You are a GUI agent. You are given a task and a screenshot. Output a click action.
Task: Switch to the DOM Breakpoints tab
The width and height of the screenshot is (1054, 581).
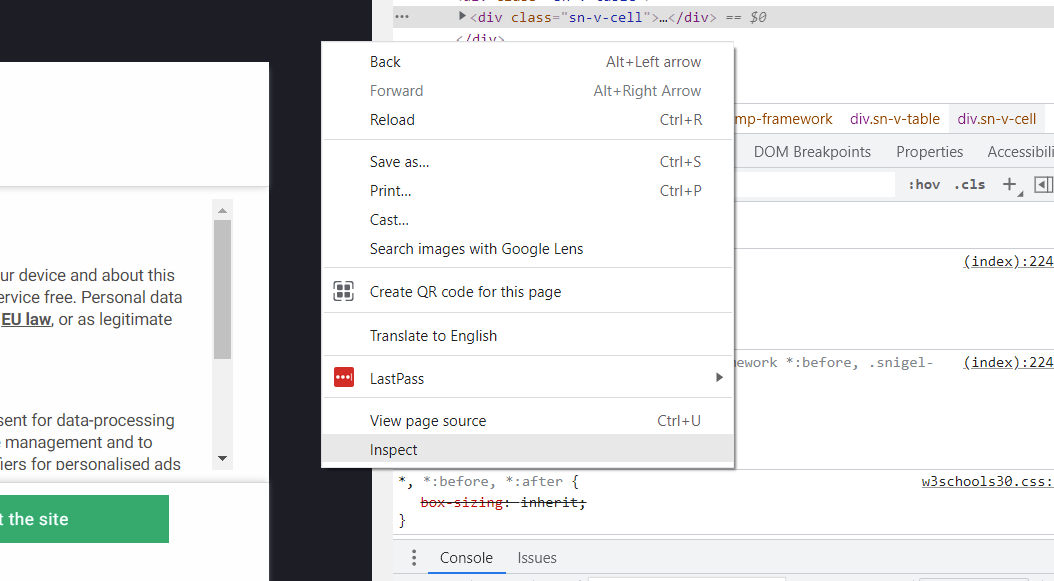tap(812, 152)
